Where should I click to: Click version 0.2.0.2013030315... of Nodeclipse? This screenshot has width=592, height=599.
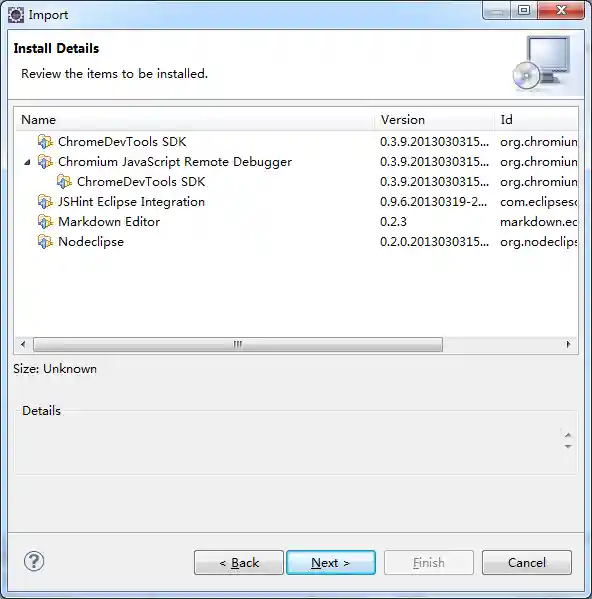pyautogui.click(x=434, y=242)
